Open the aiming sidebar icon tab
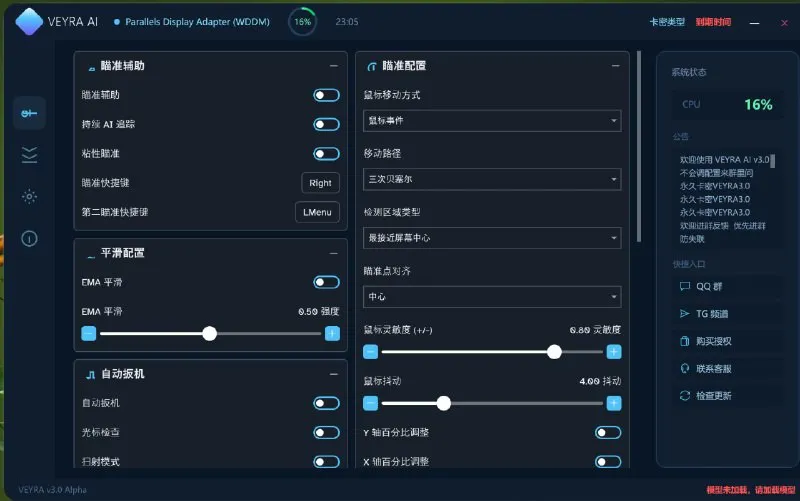The height and width of the screenshot is (501, 800). tap(29, 113)
